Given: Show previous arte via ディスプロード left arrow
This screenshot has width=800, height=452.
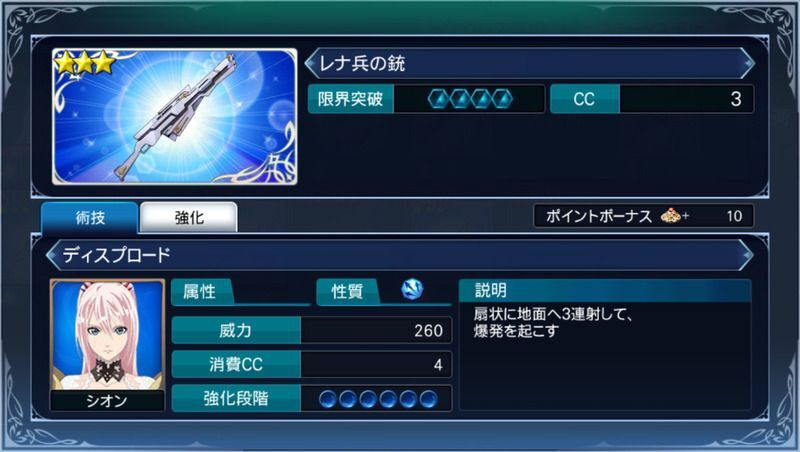Looking at the screenshot, I should pyautogui.click(x=53, y=255).
